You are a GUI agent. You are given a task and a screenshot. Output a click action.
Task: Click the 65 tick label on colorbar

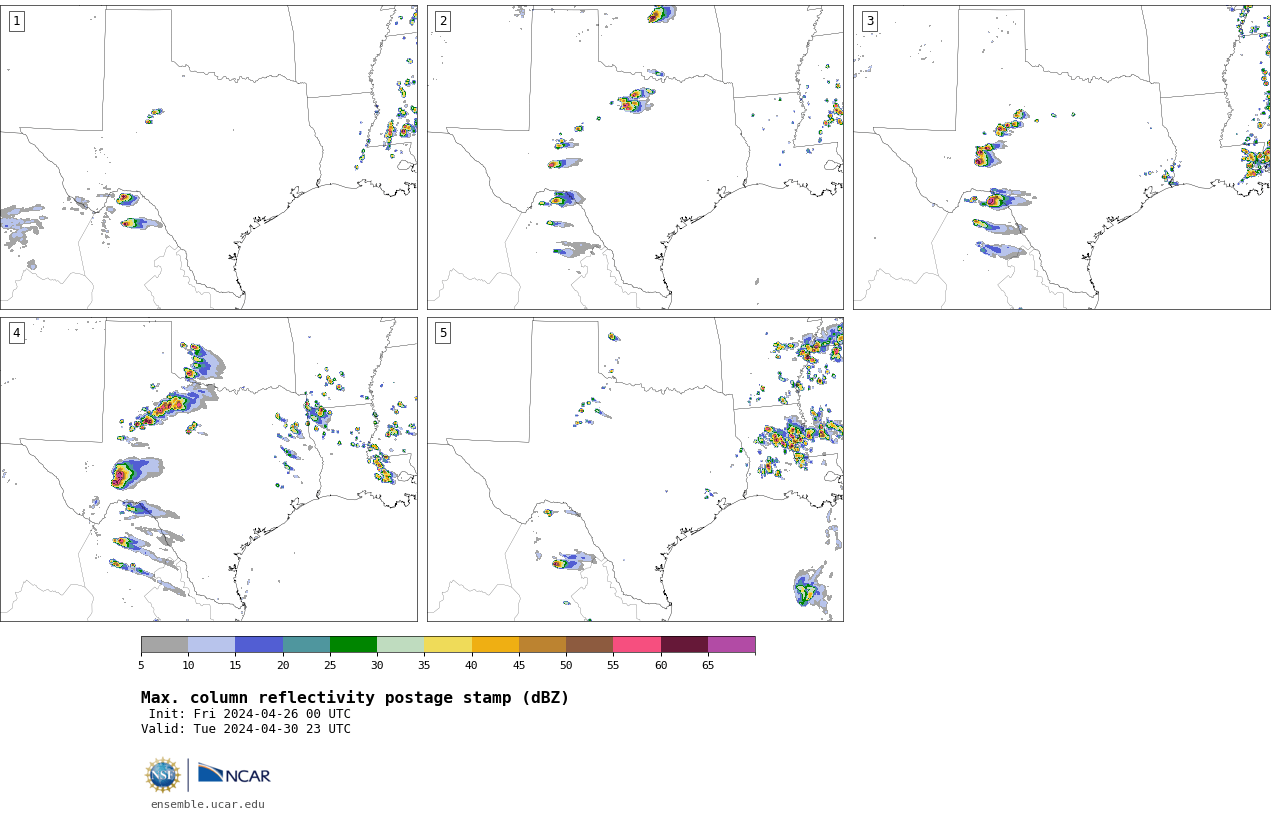point(708,665)
